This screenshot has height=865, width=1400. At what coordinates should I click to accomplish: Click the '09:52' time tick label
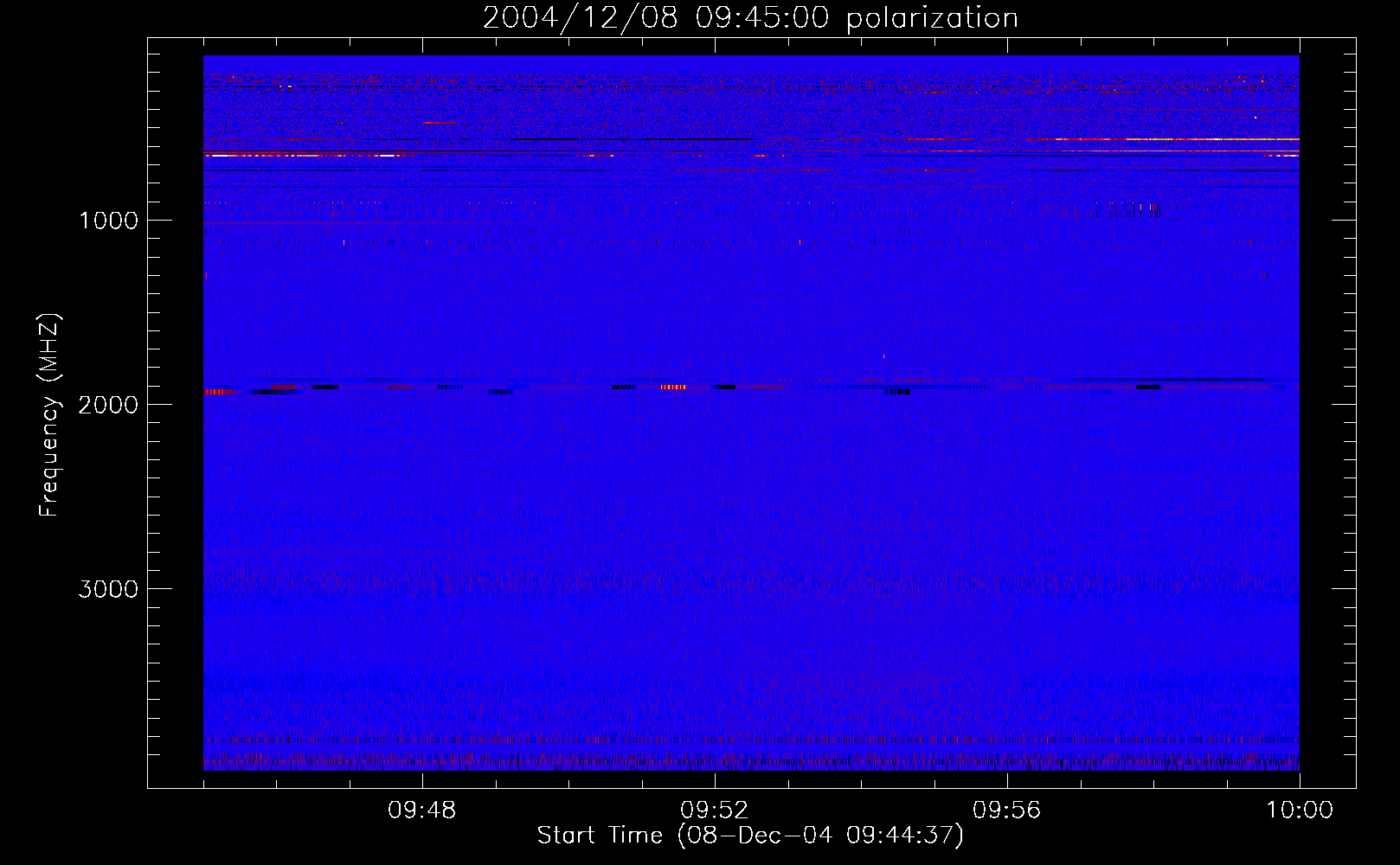click(715, 811)
